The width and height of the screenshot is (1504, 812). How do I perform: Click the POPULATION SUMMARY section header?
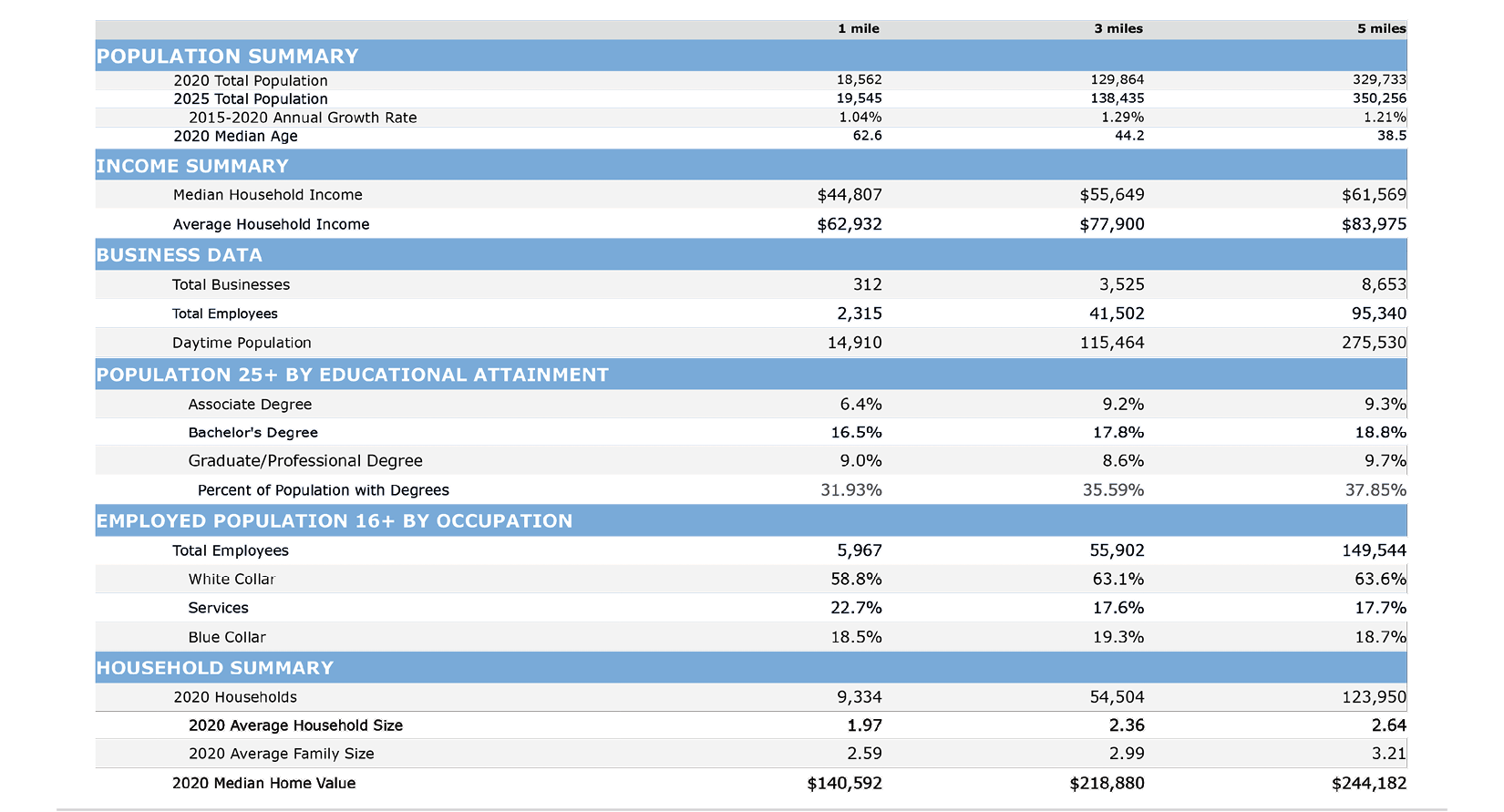[227, 57]
